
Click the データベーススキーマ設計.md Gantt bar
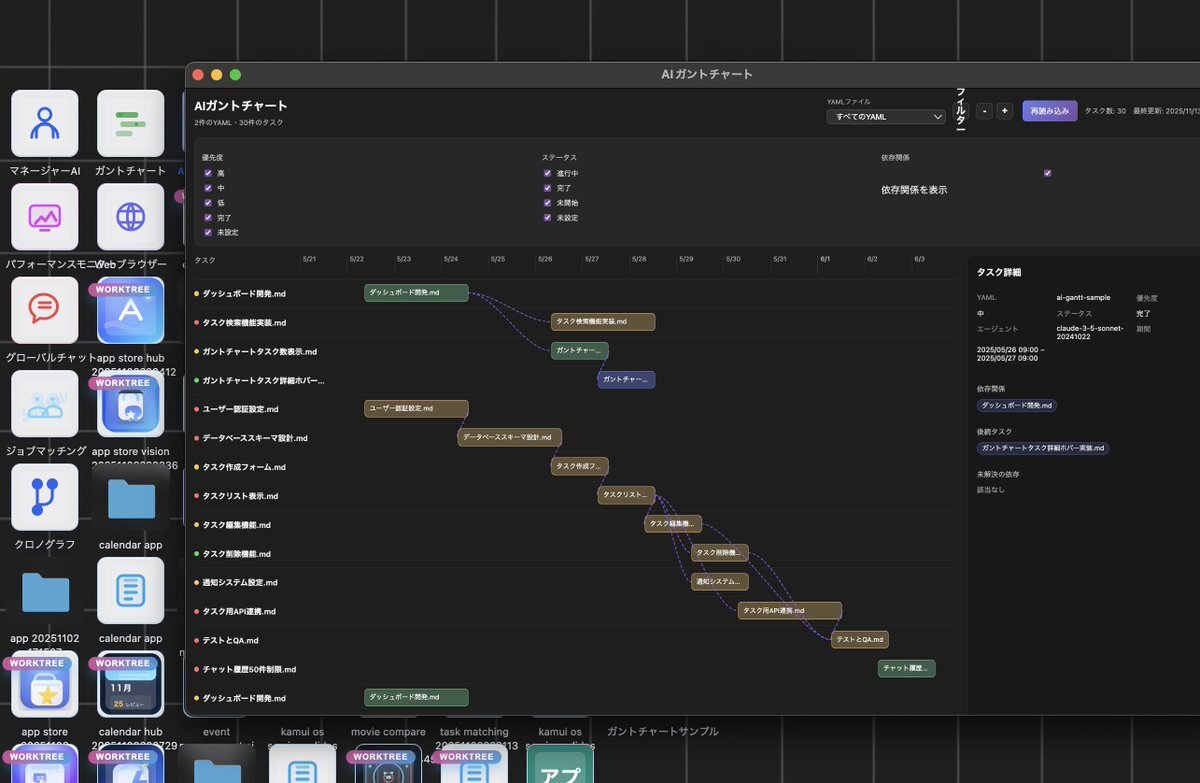[509, 437]
